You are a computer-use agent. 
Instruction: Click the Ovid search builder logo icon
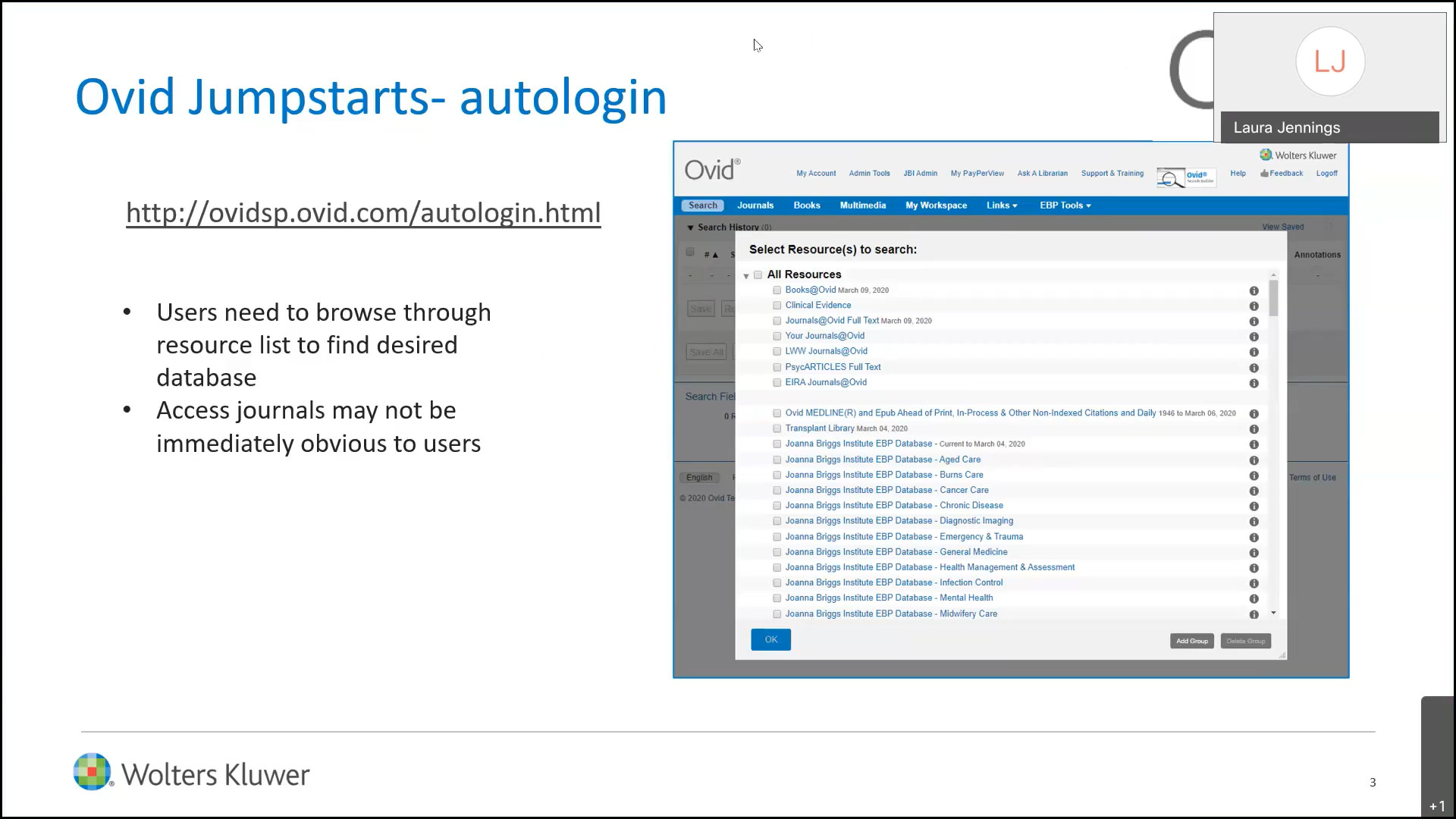[1186, 177]
